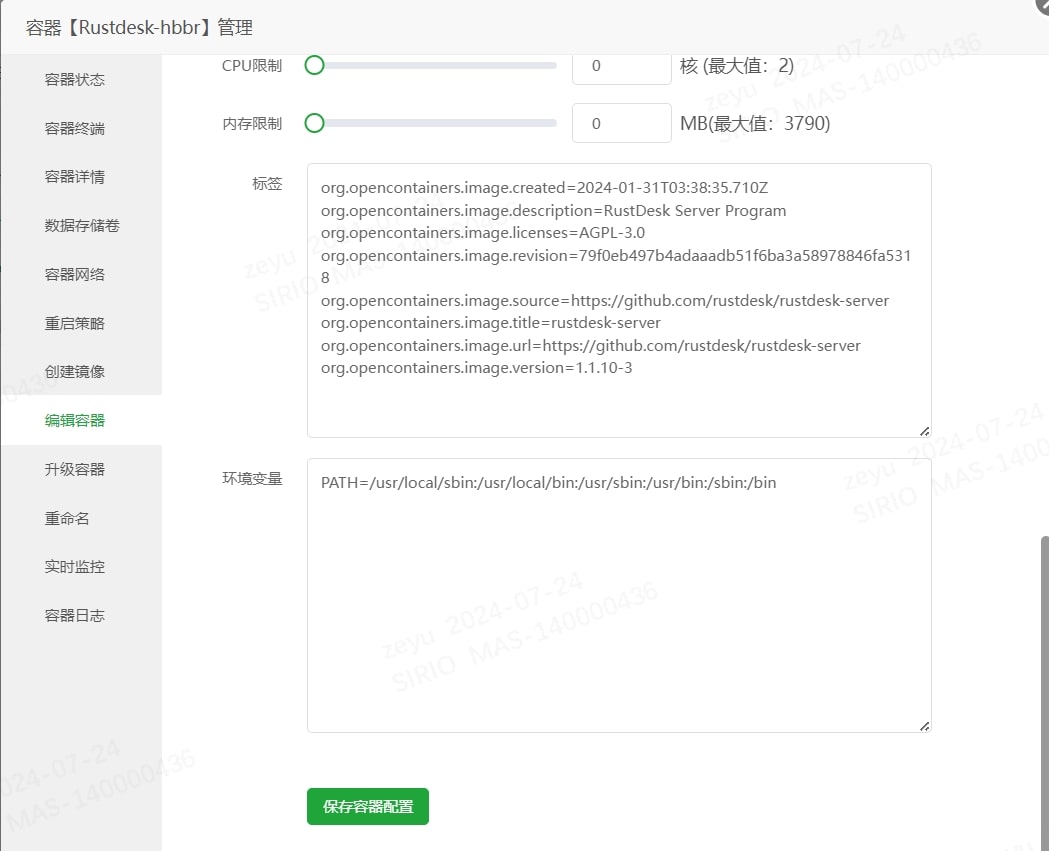
Task: Click the image.description label line
Action: (553, 211)
